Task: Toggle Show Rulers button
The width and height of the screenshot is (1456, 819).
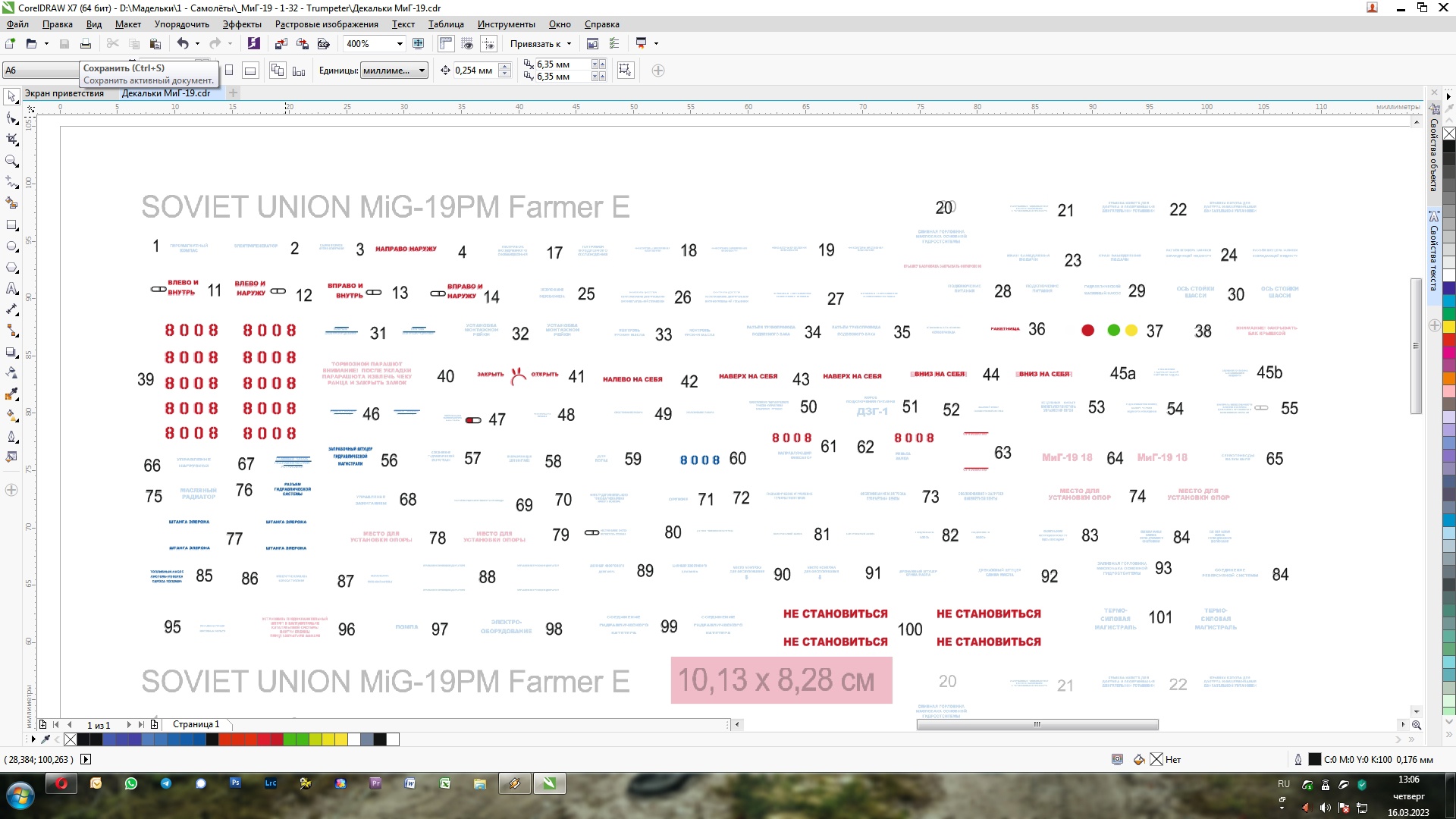Action: [x=446, y=44]
